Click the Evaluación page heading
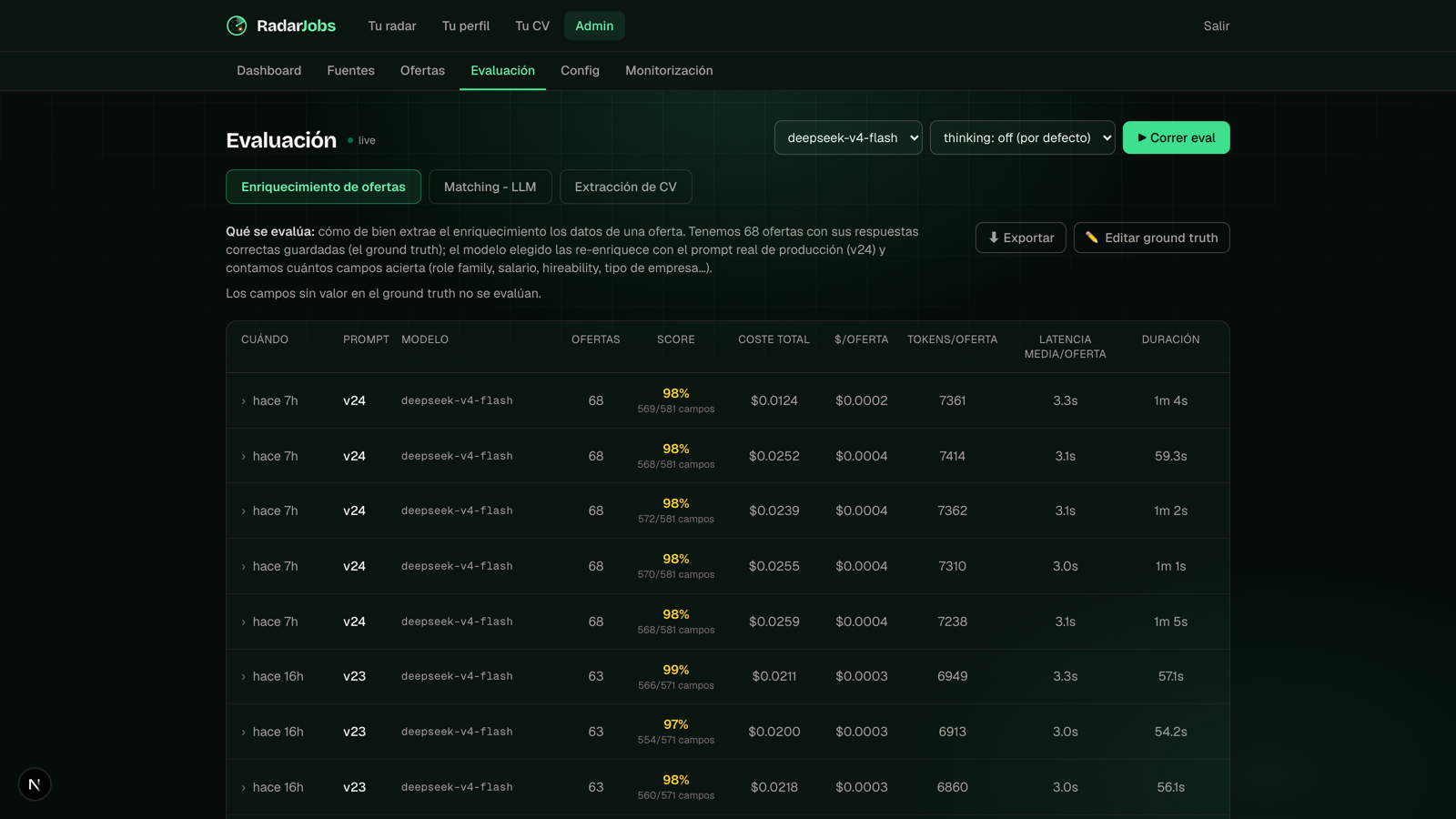This screenshot has width=1456, height=819. pyautogui.click(x=281, y=140)
